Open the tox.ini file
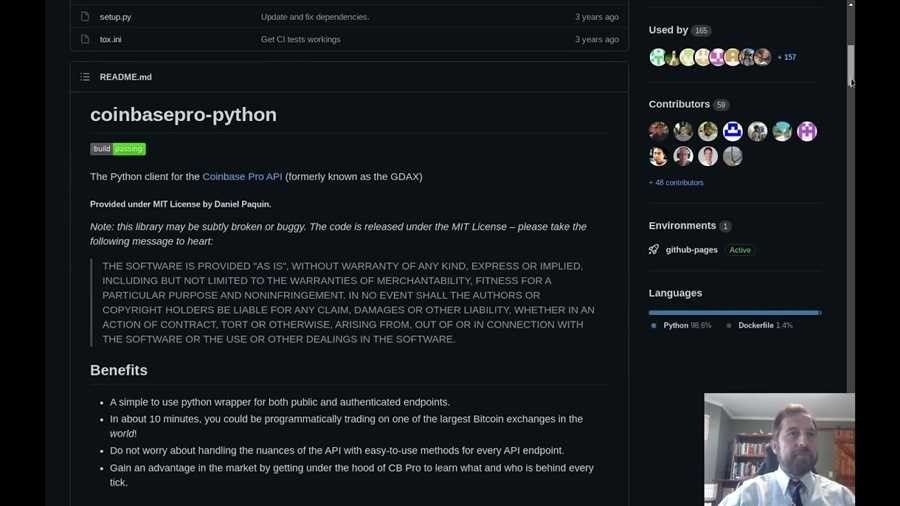The height and width of the screenshot is (506, 900). pos(110,40)
